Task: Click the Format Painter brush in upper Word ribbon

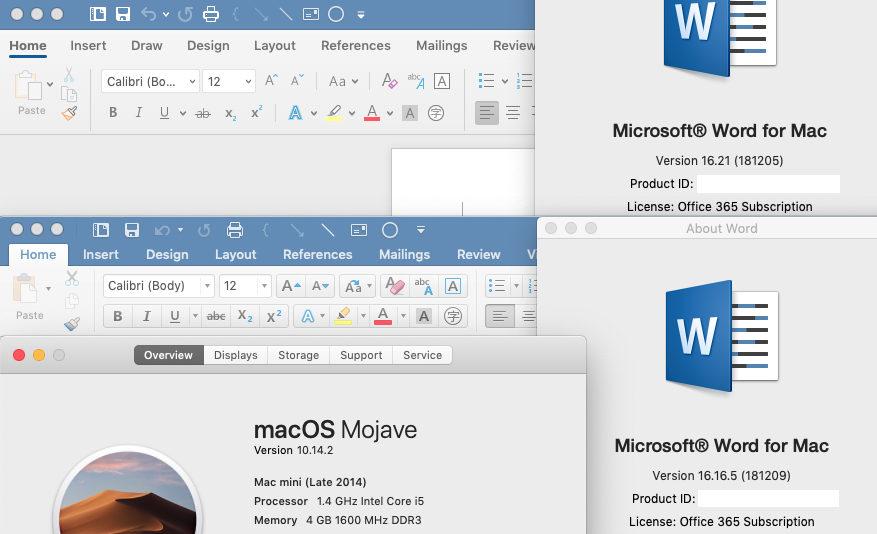Action: tap(69, 114)
